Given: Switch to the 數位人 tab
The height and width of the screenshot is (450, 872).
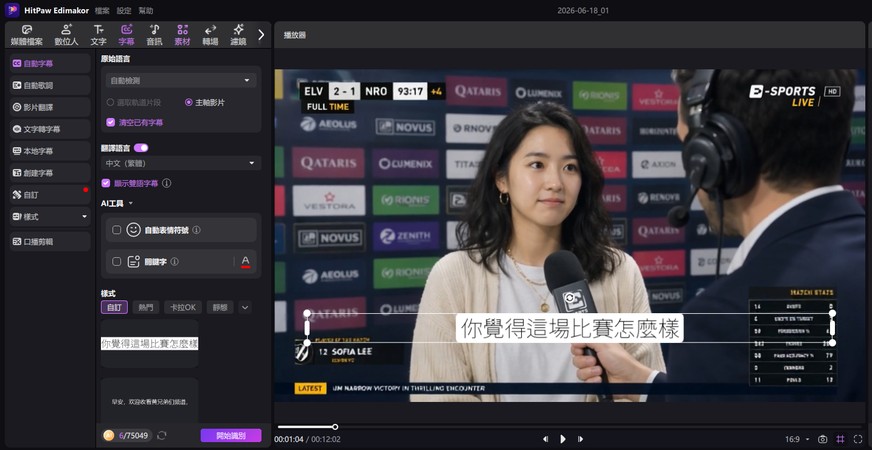Looking at the screenshot, I should point(66,35).
